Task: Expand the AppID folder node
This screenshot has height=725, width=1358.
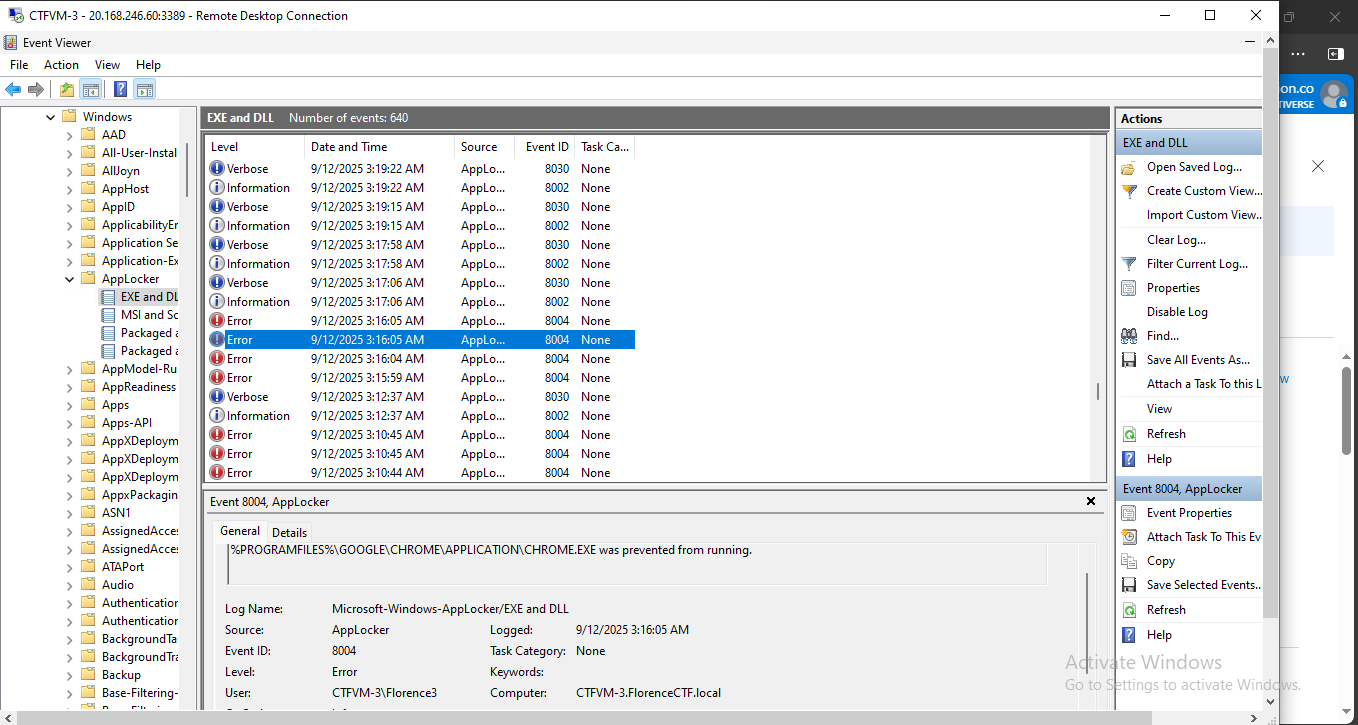Action: [x=70, y=207]
